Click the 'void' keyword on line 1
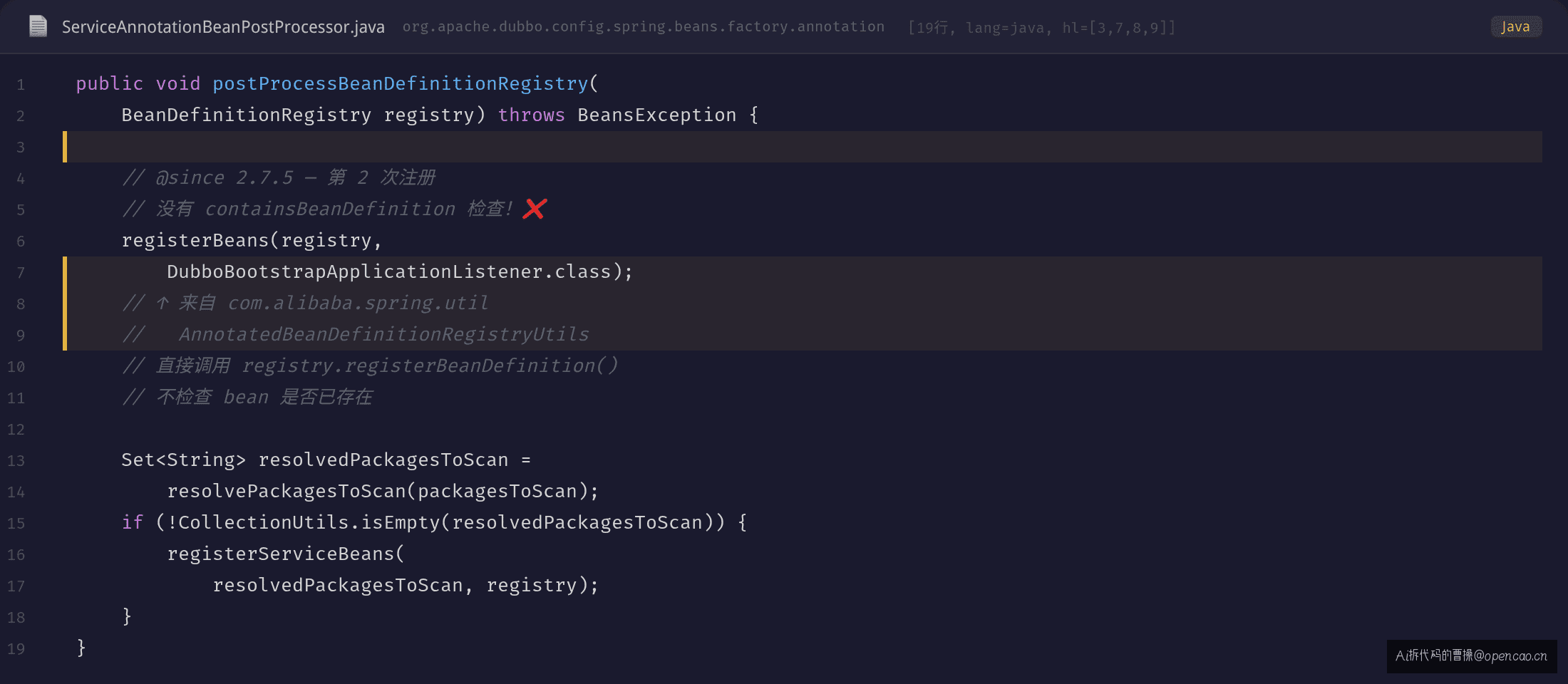 pyautogui.click(x=178, y=83)
